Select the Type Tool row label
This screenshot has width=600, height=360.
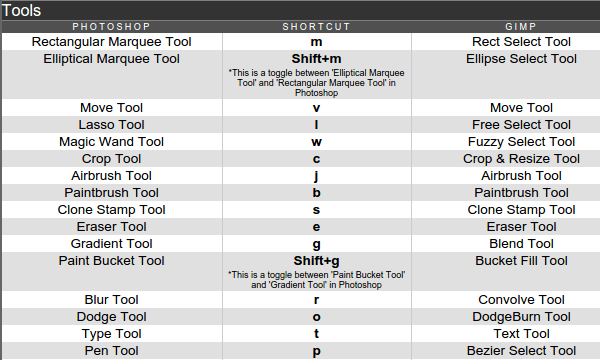pos(111,334)
